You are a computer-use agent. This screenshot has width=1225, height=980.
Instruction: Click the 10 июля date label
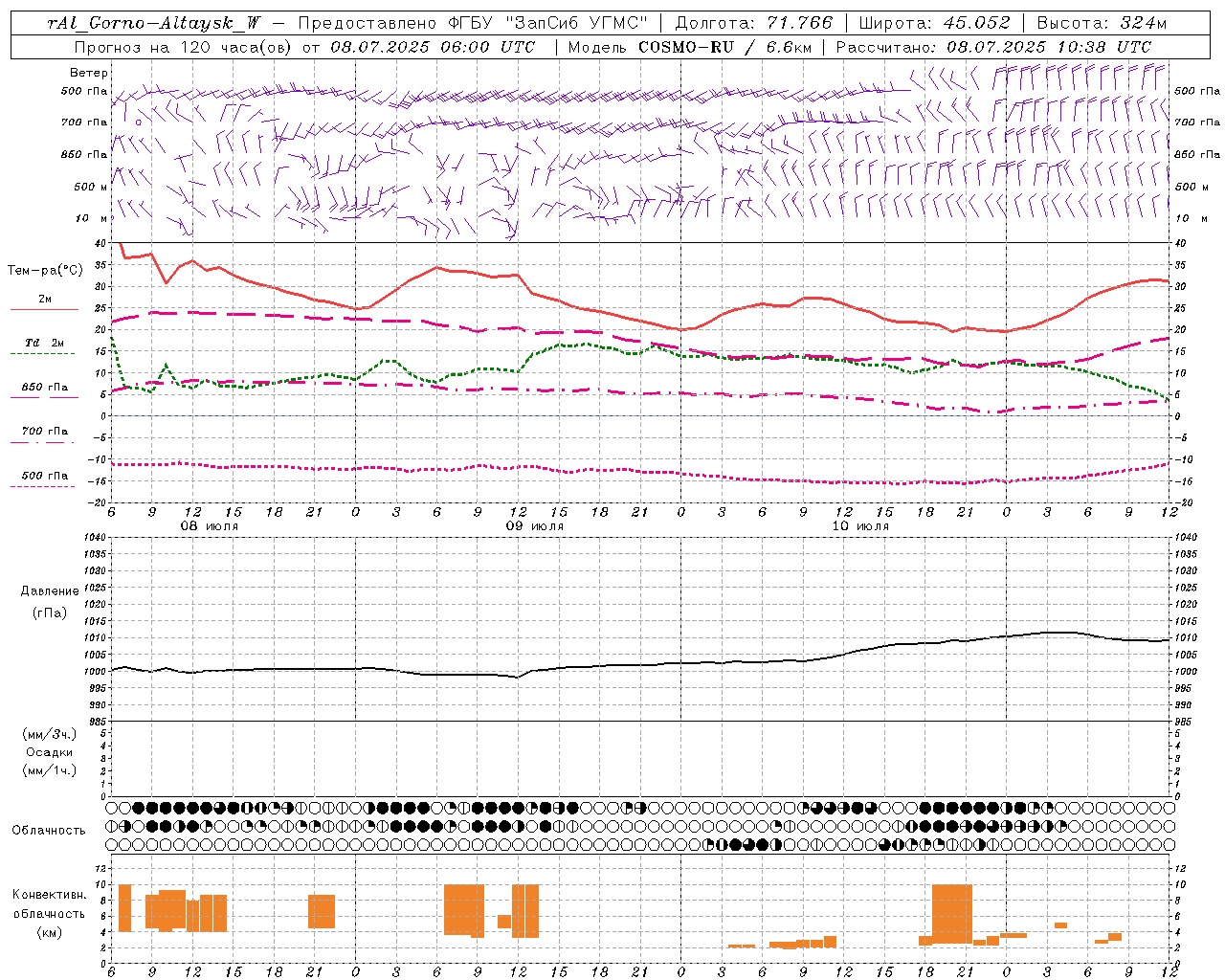(x=860, y=526)
